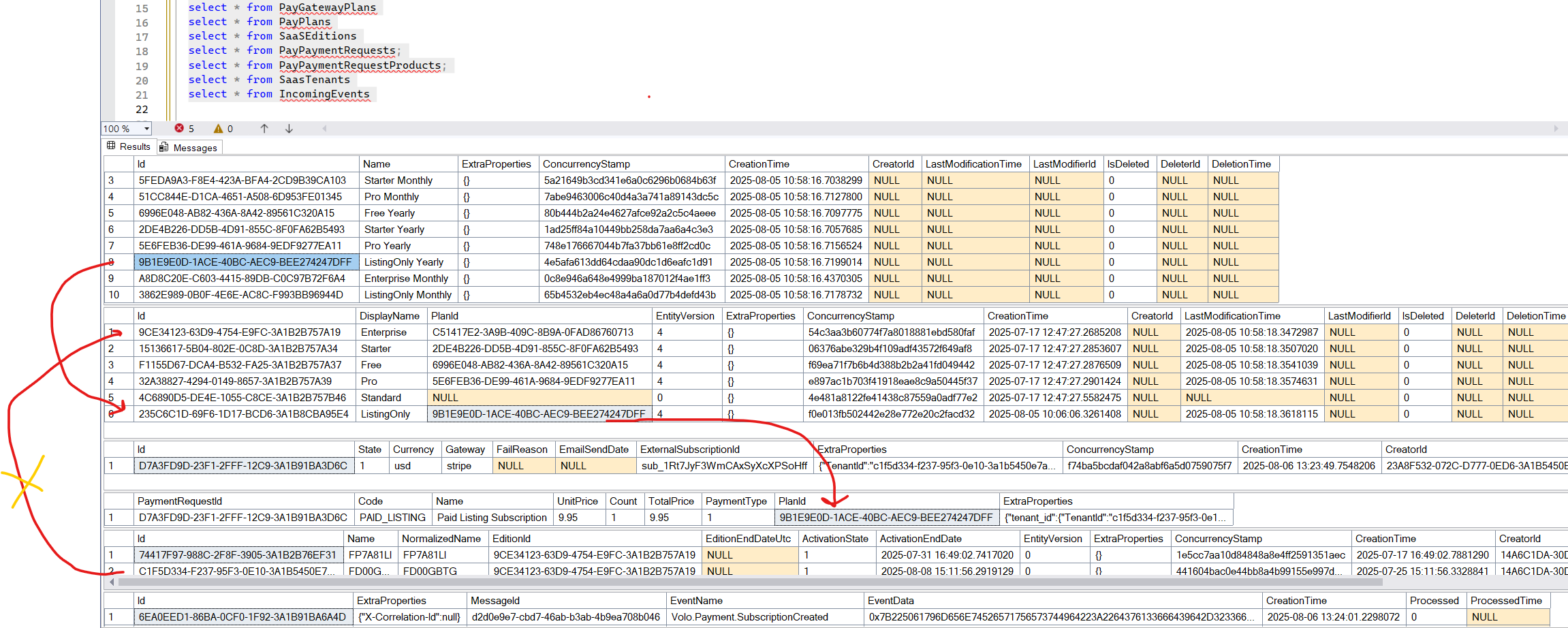Select the usd currency cell

tap(415, 466)
